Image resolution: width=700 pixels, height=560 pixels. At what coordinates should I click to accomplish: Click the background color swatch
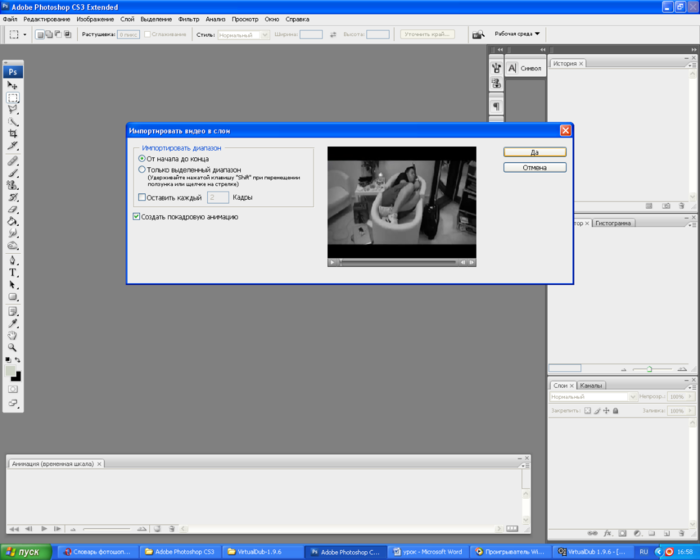pyautogui.click(x=16, y=377)
